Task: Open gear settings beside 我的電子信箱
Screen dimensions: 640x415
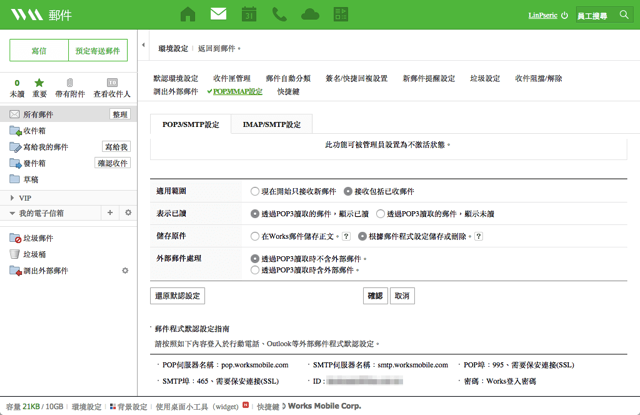Action: pyautogui.click(x=127, y=213)
